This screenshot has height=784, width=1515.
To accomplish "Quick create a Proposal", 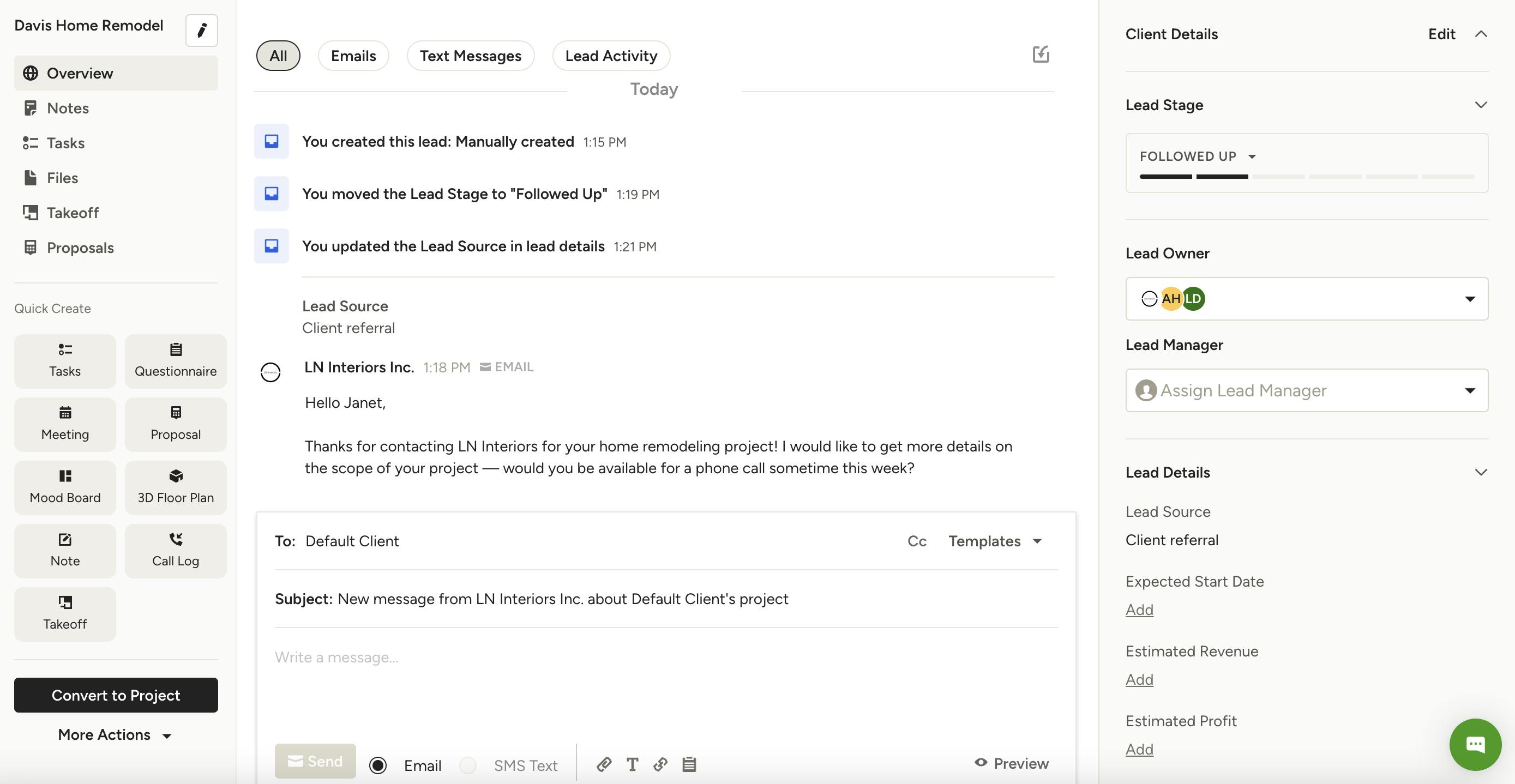I will [x=175, y=425].
